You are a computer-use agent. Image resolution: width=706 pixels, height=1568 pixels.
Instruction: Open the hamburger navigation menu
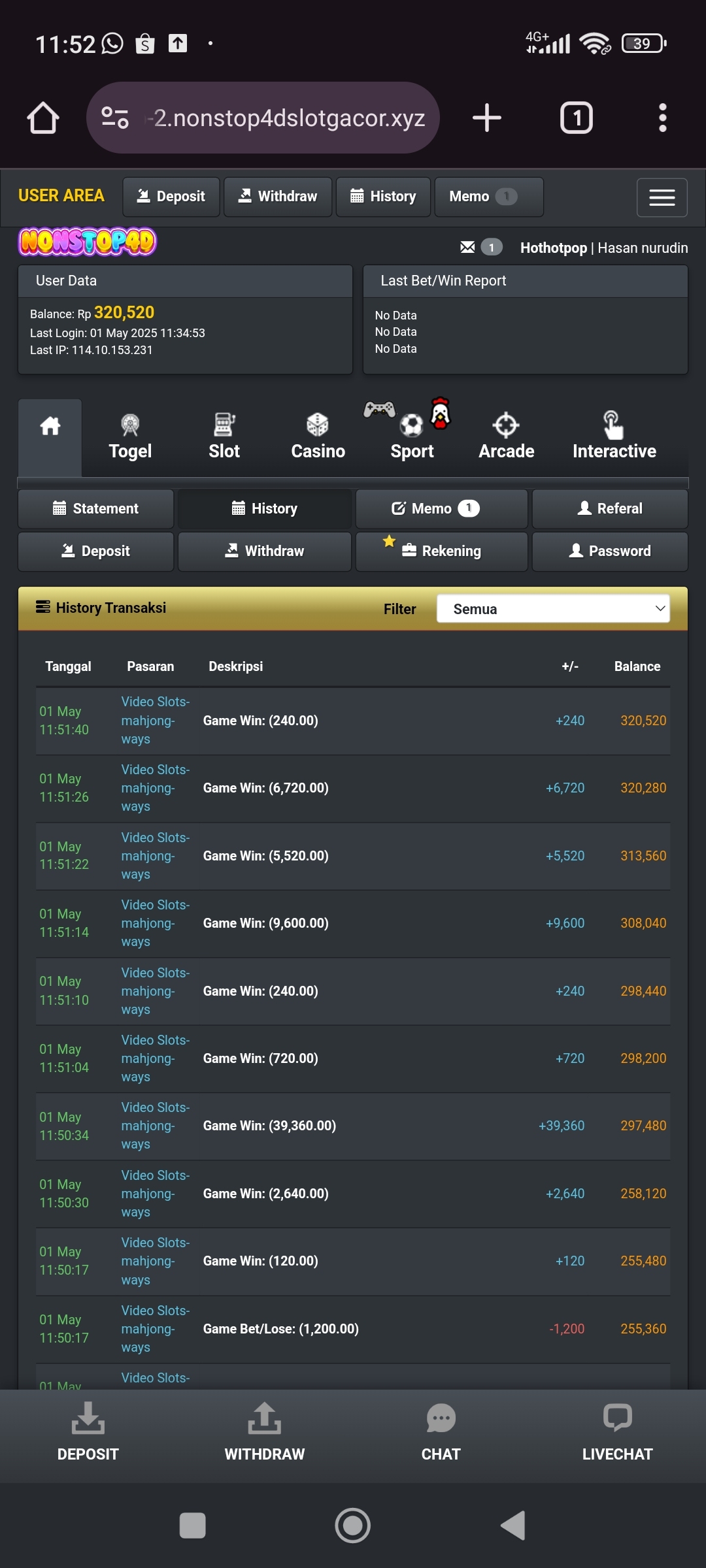(x=662, y=197)
